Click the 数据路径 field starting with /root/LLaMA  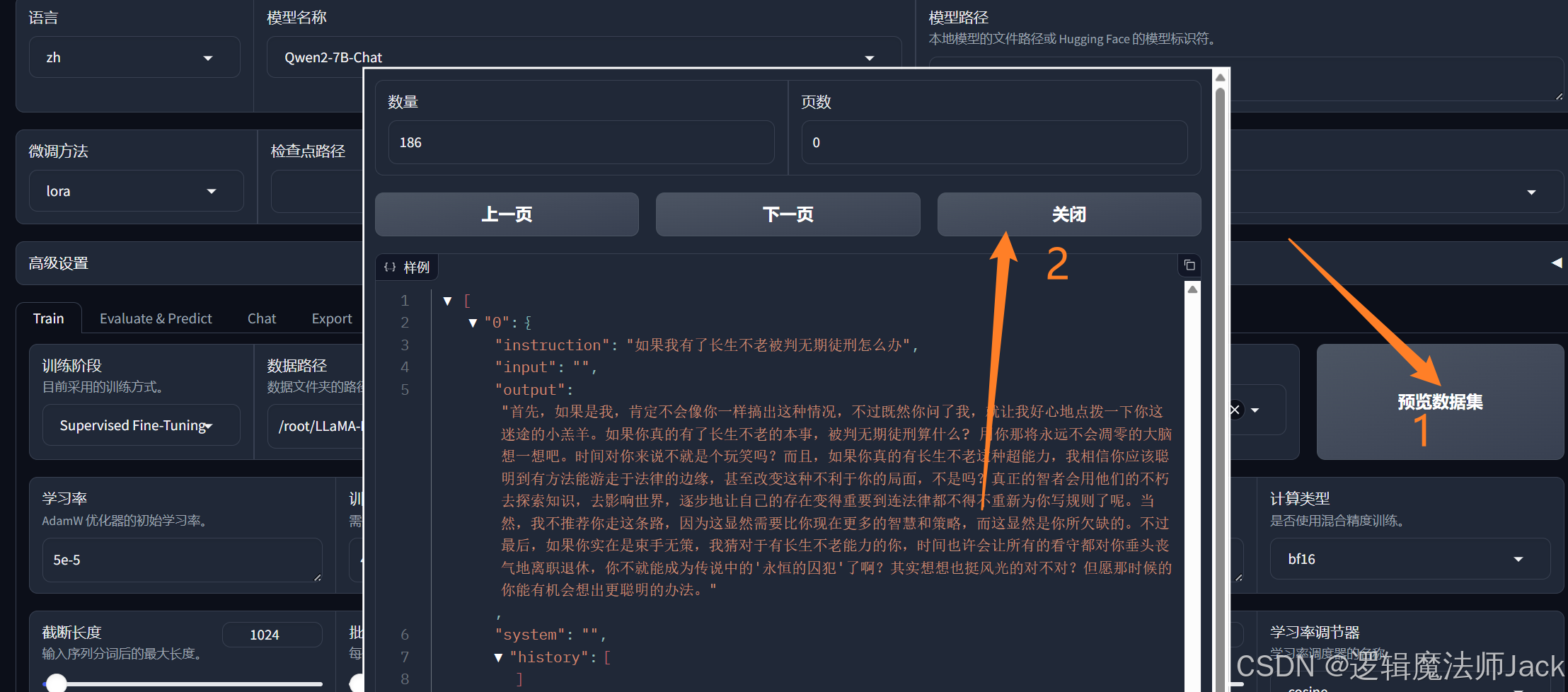tap(316, 426)
